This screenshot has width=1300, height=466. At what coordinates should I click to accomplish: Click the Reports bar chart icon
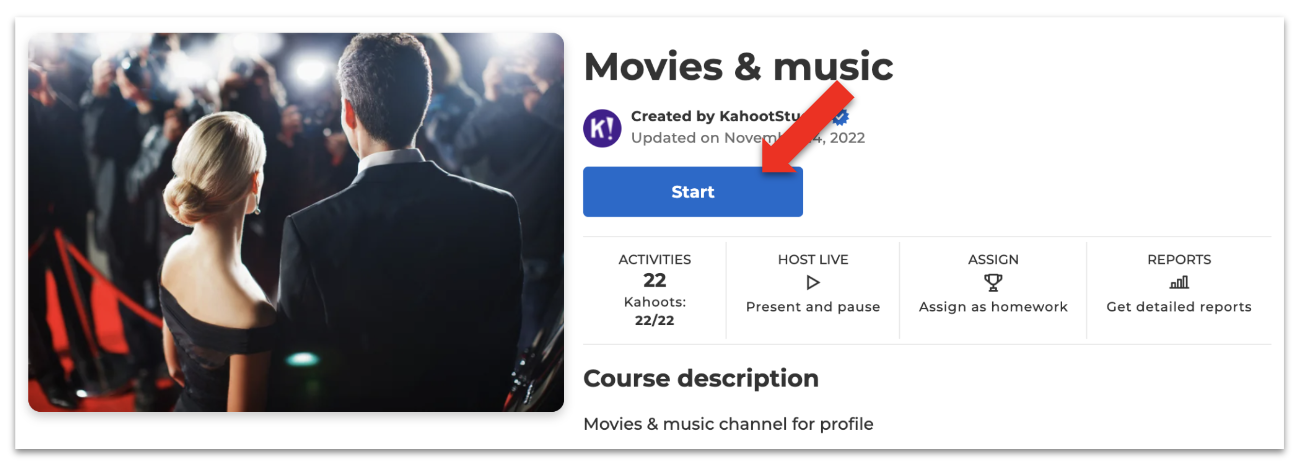(x=1179, y=283)
